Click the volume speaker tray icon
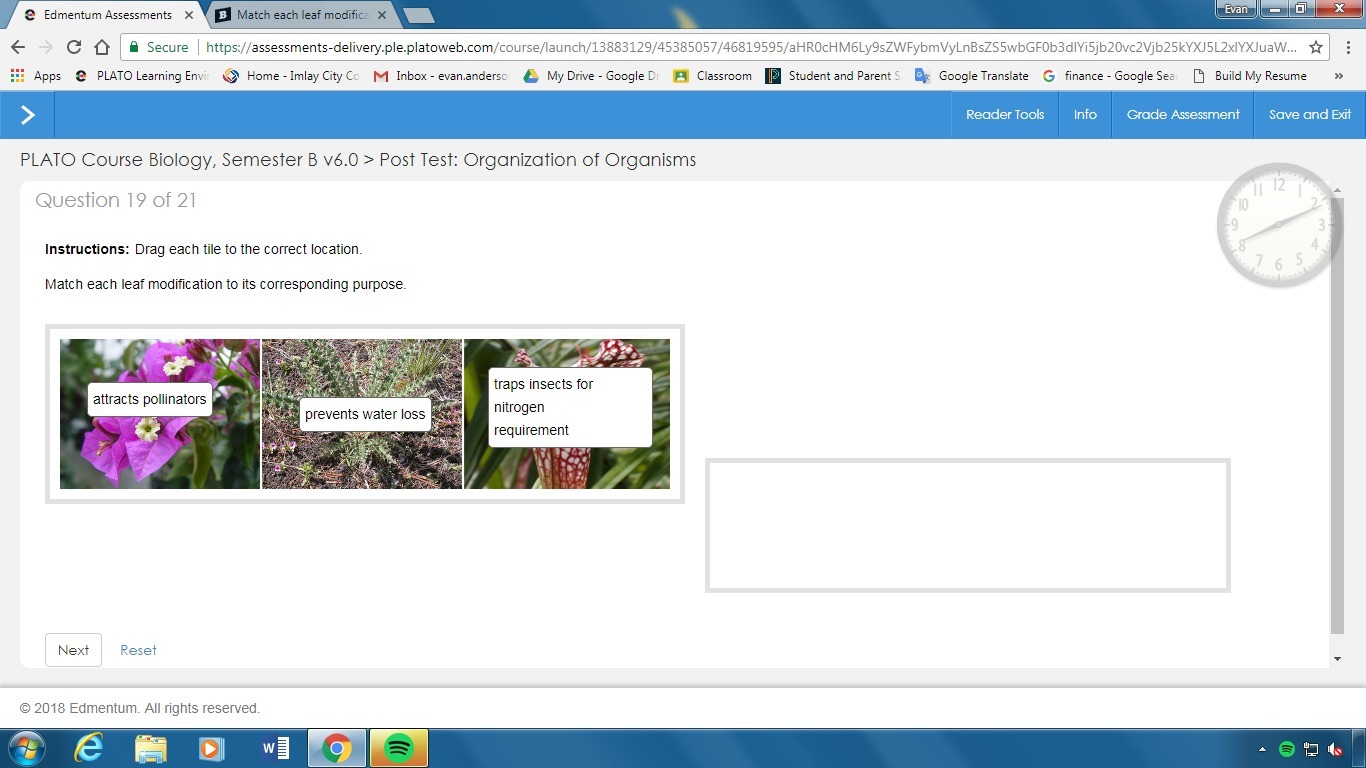The image size is (1366, 768). (1335, 749)
